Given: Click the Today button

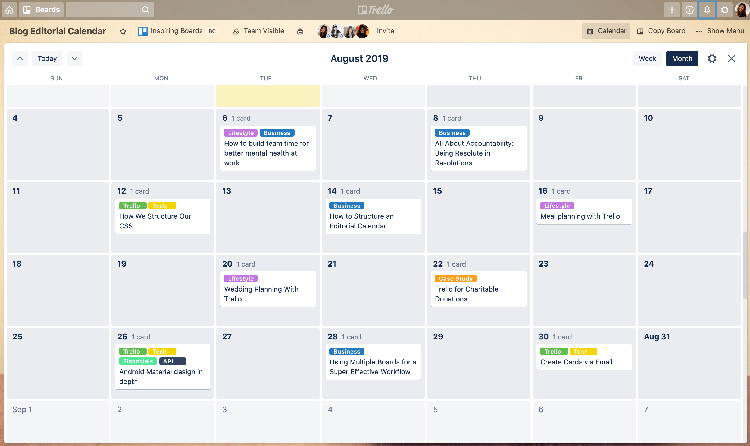Looking at the screenshot, I should click(x=47, y=59).
